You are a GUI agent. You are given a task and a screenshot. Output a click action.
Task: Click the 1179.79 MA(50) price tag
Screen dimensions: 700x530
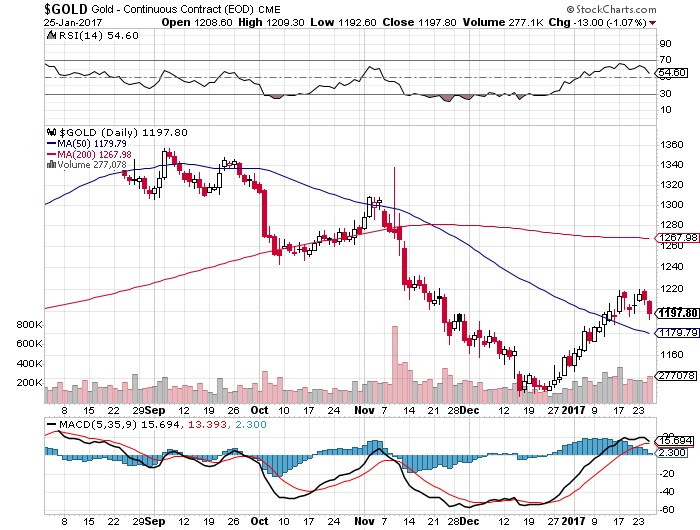(679, 333)
